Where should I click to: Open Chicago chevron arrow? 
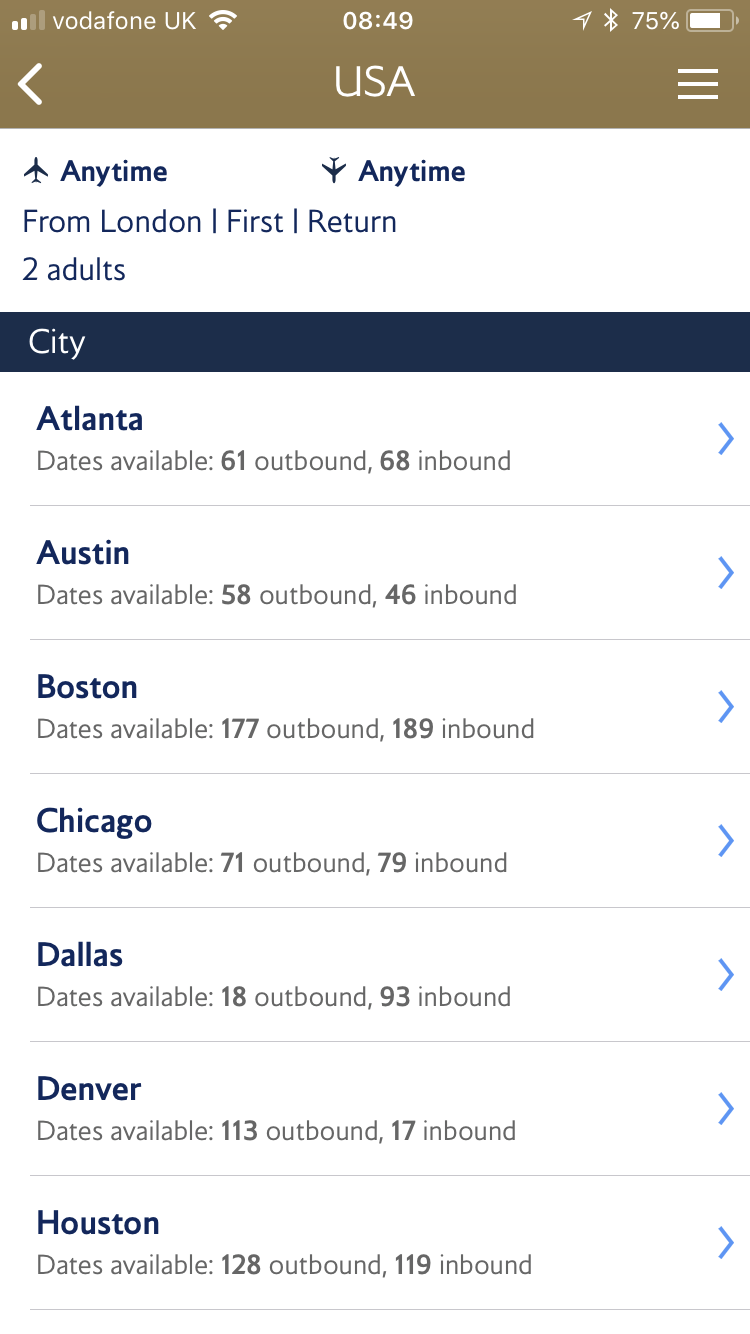(726, 840)
